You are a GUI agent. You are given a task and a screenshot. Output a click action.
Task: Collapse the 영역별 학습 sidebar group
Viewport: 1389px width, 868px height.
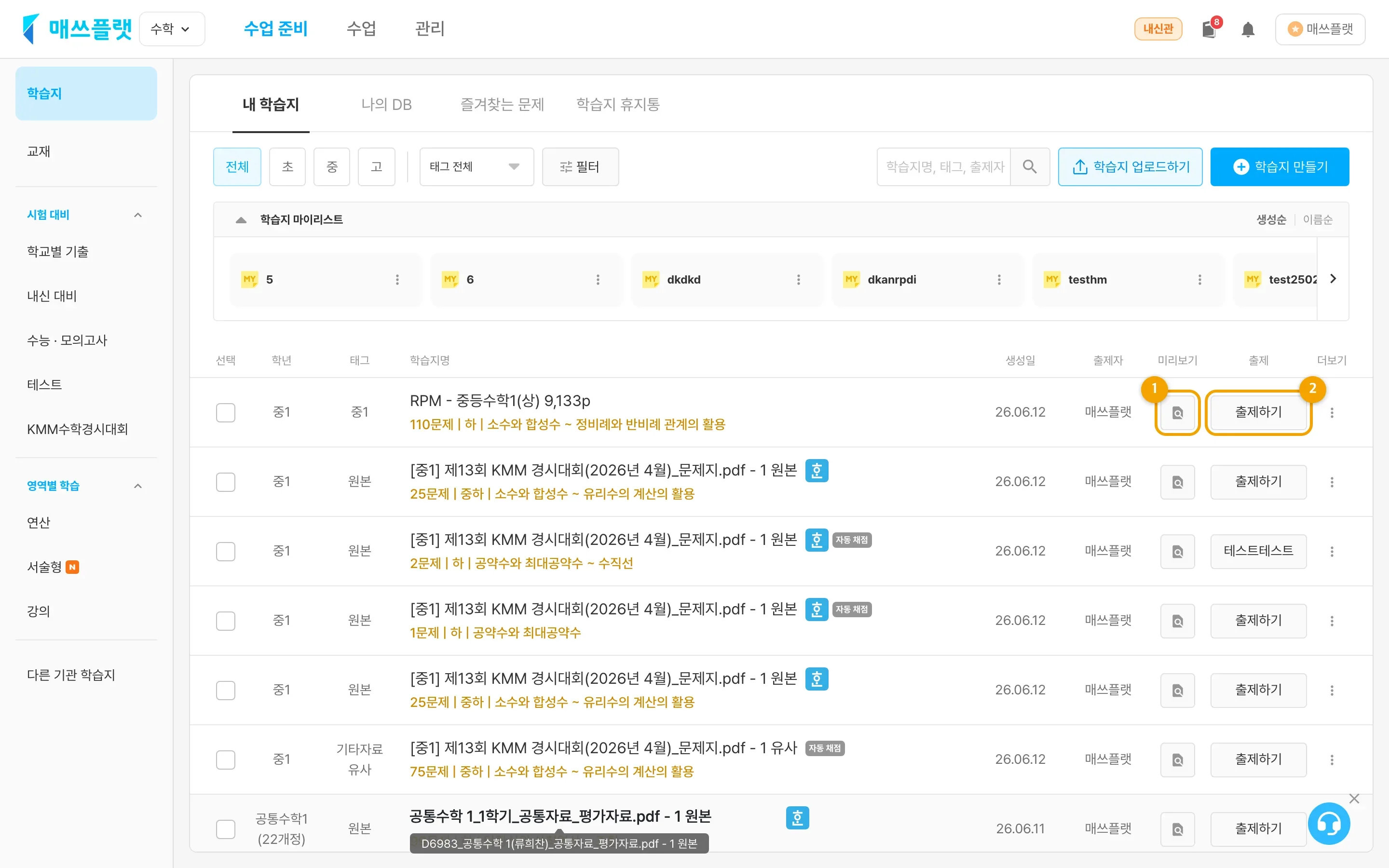[x=138, y=486]
